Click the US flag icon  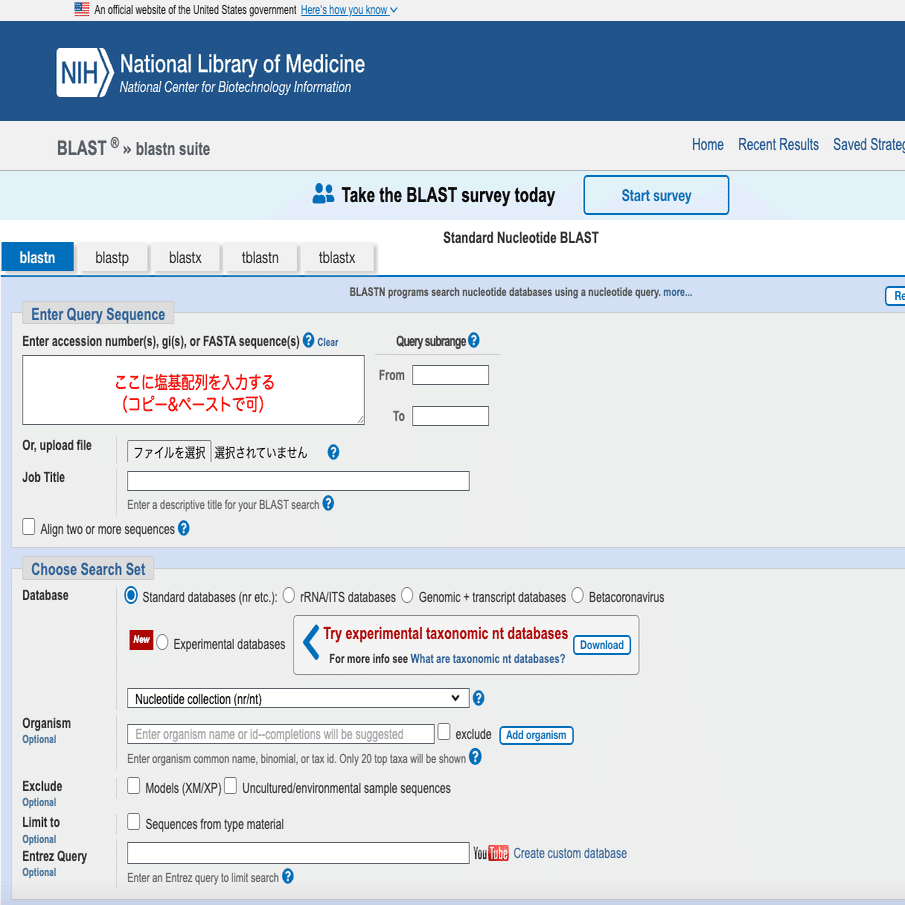[x=82, y=9]
